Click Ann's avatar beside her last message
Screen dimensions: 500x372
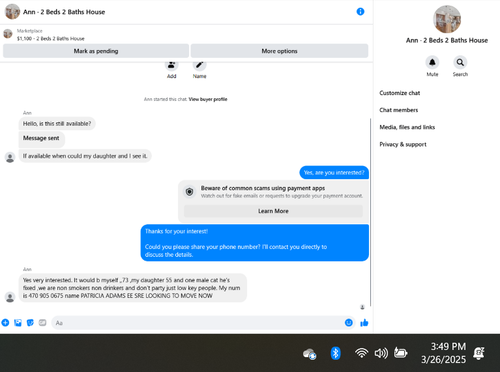pyautogui.click(x=10, y=297)
